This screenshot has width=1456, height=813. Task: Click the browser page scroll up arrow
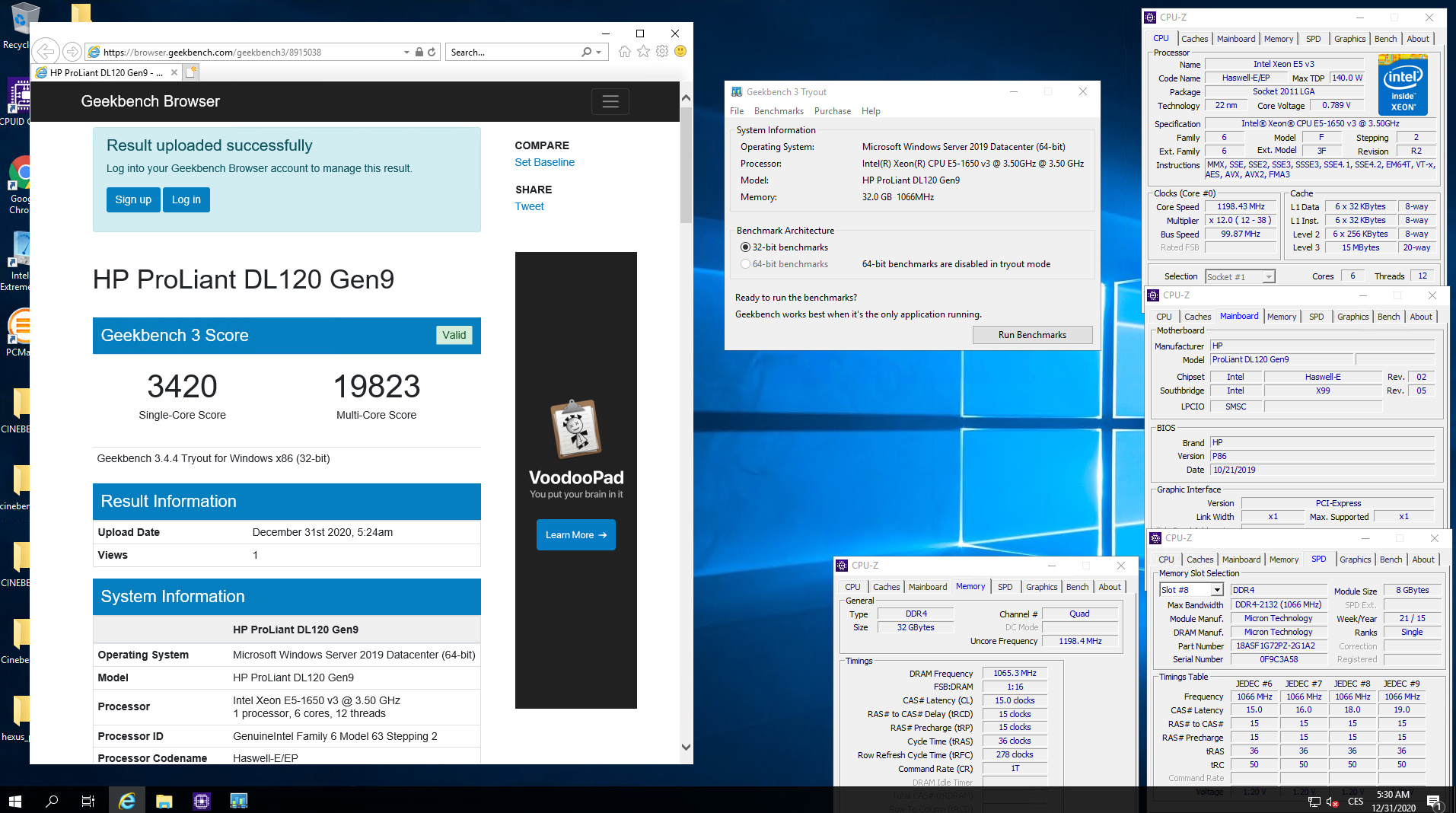tap(686, 98)
